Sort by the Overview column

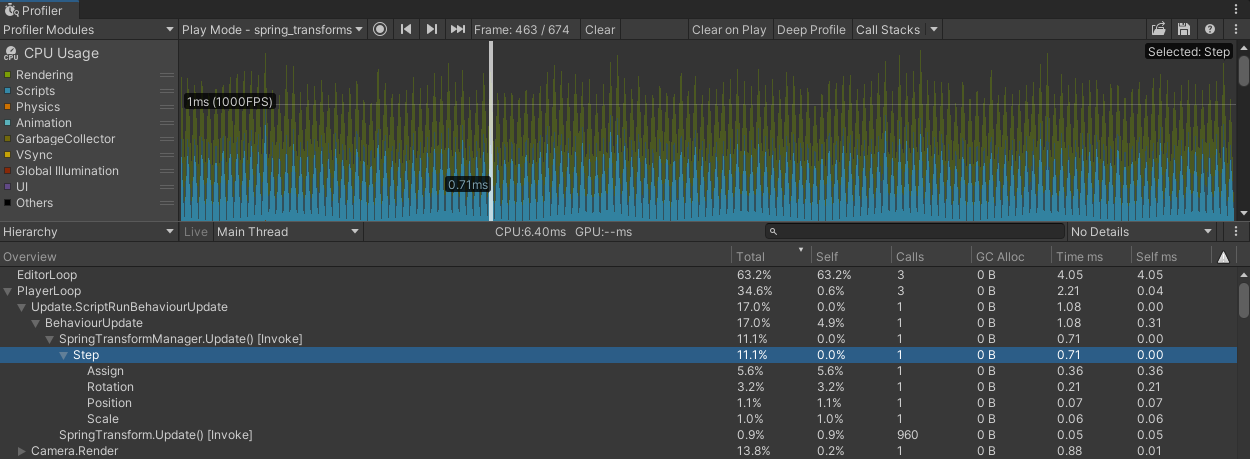pos(366,257)
